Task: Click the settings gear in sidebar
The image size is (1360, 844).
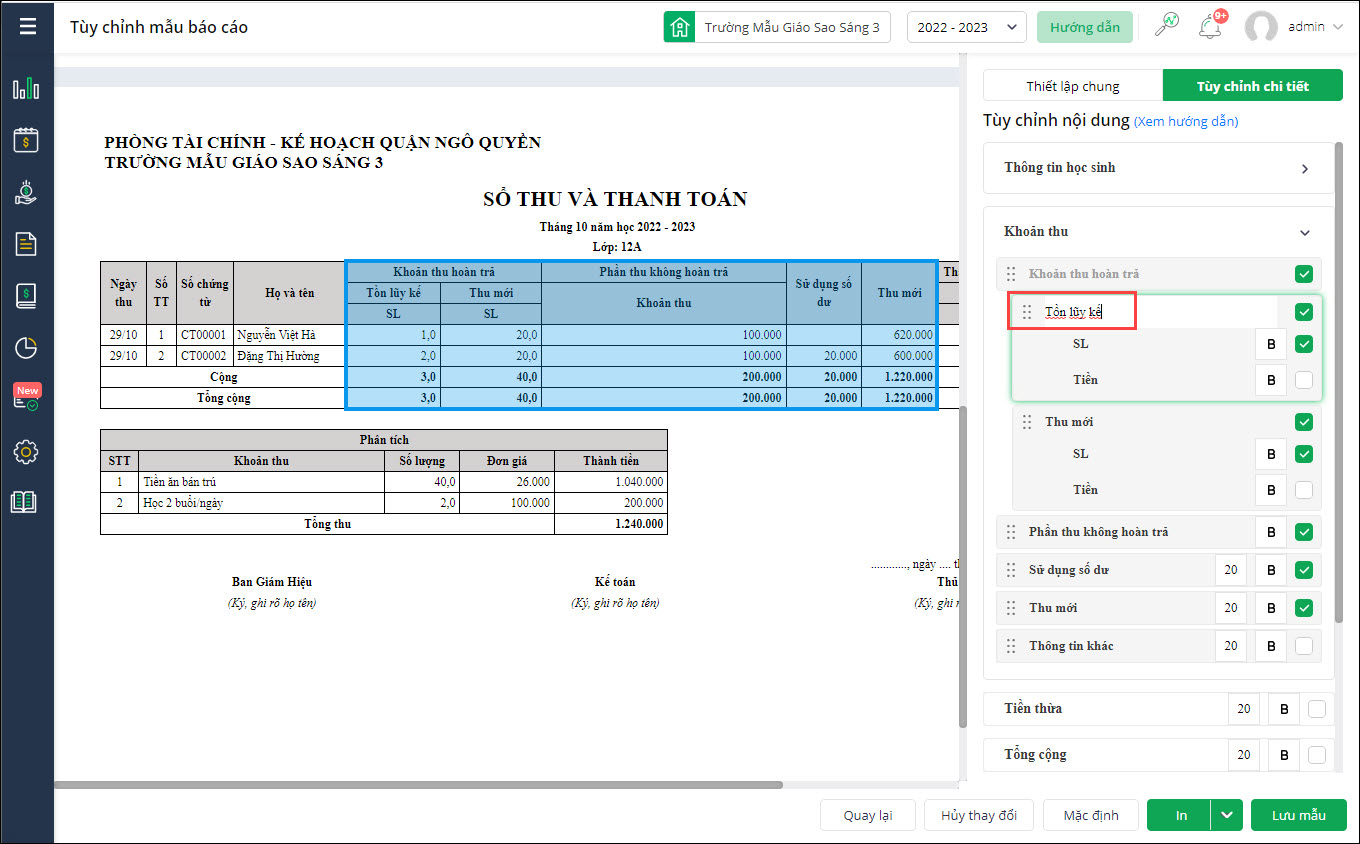Action: pyautogui.click(x=26, y=452)
